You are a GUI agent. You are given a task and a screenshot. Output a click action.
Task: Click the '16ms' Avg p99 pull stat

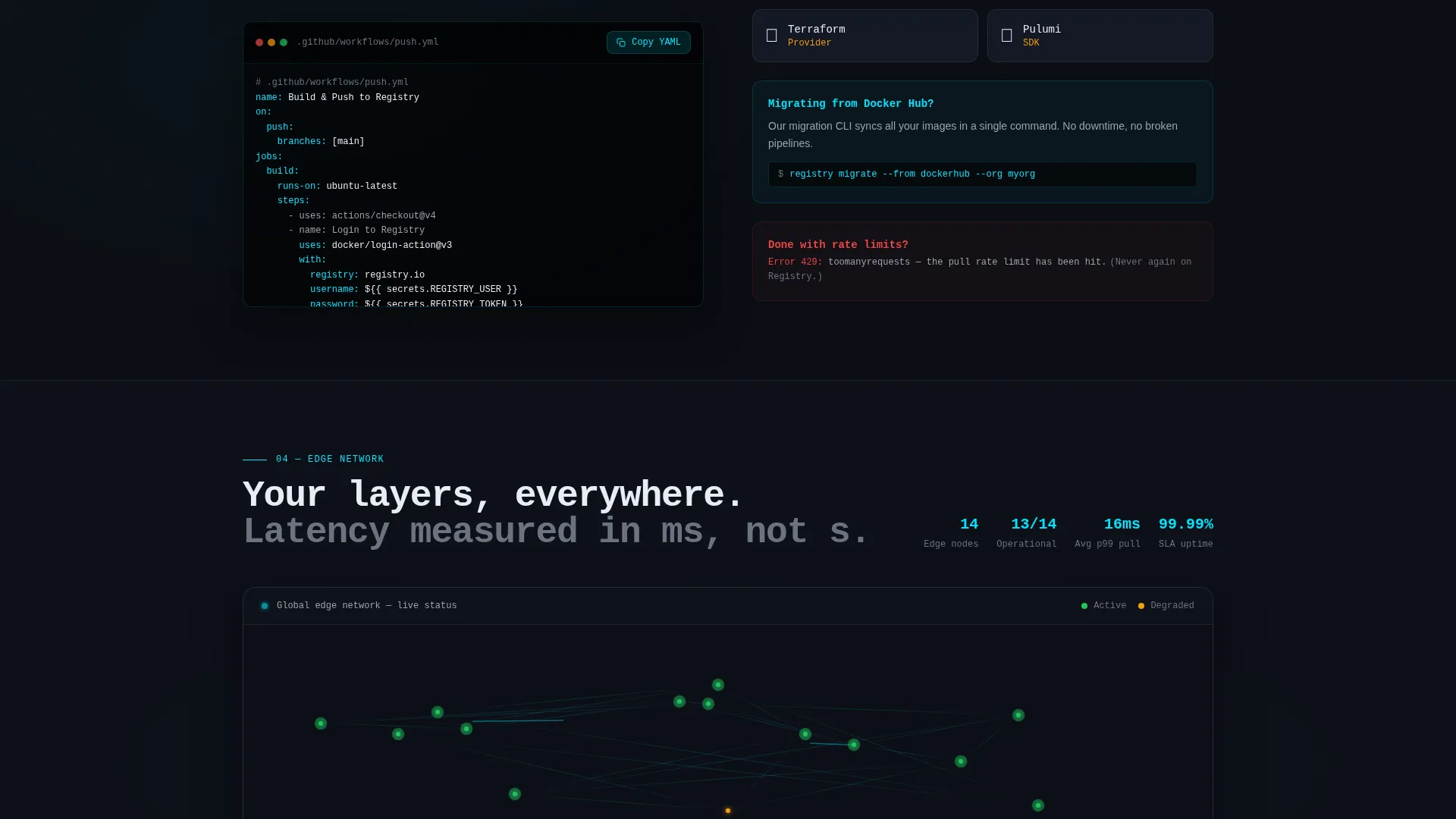point(1107,533)
